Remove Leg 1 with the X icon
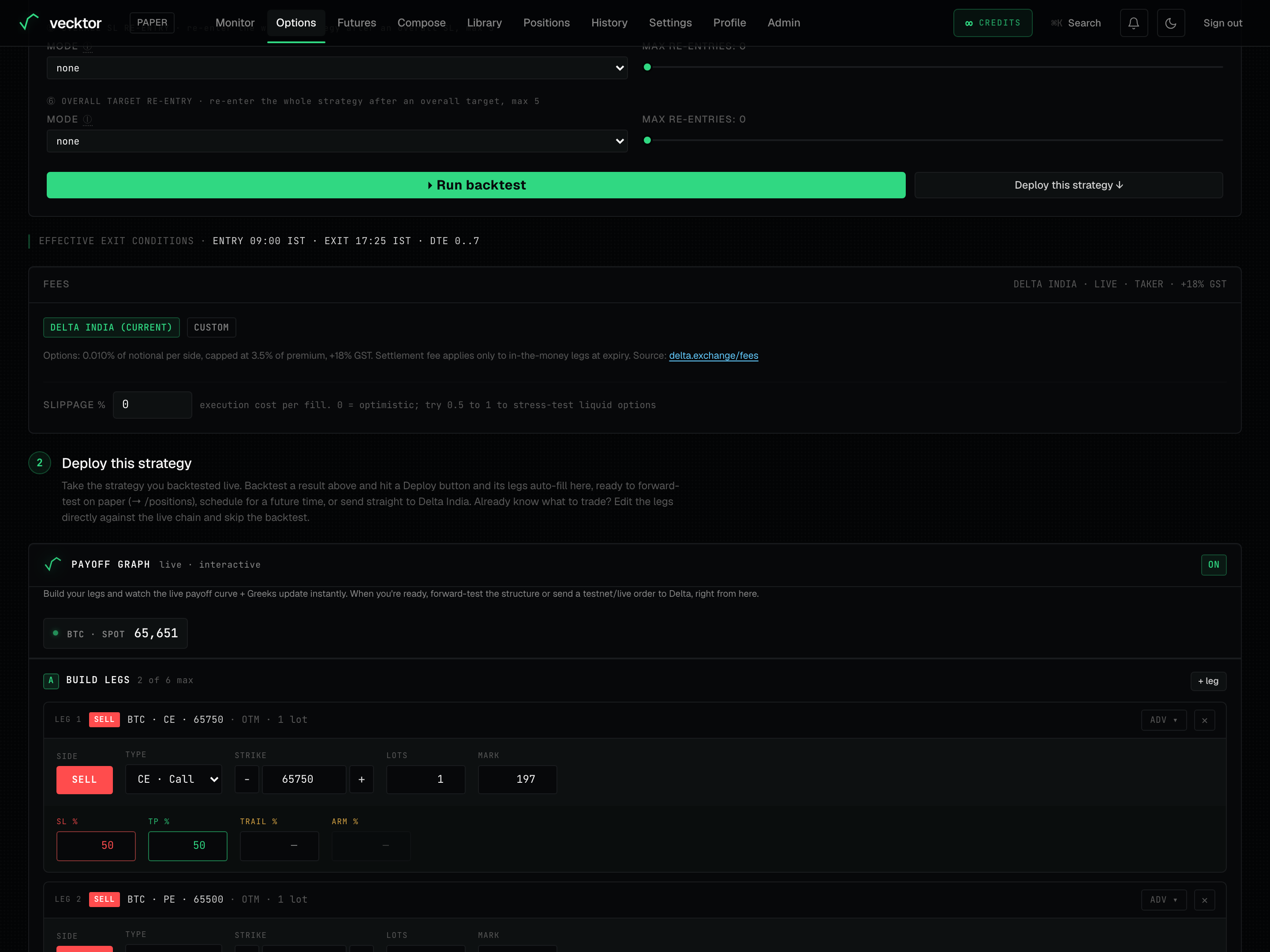Viewport: 1270px width, 952px height. [1204, 720]
